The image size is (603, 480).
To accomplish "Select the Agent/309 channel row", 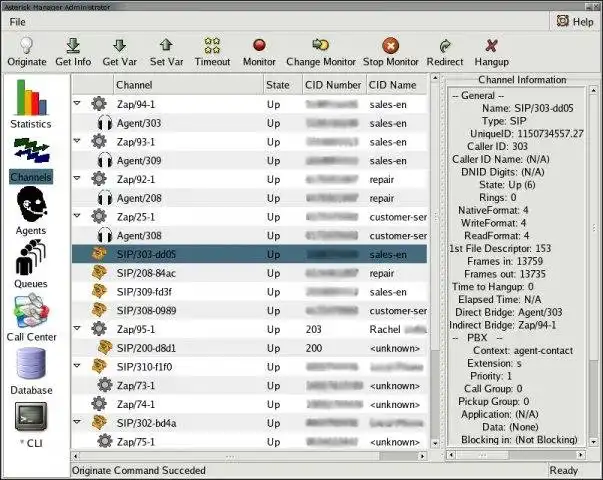I will (x=249, y=160).
